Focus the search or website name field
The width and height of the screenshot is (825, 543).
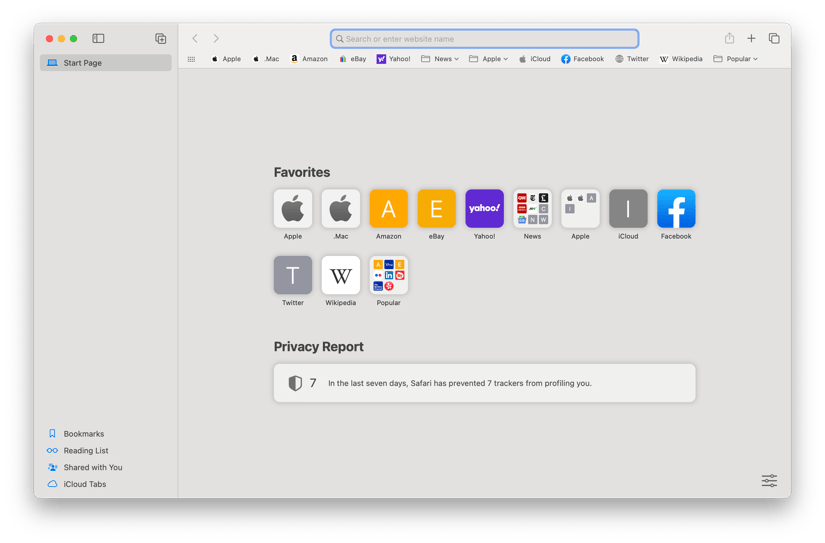(485, 39)
